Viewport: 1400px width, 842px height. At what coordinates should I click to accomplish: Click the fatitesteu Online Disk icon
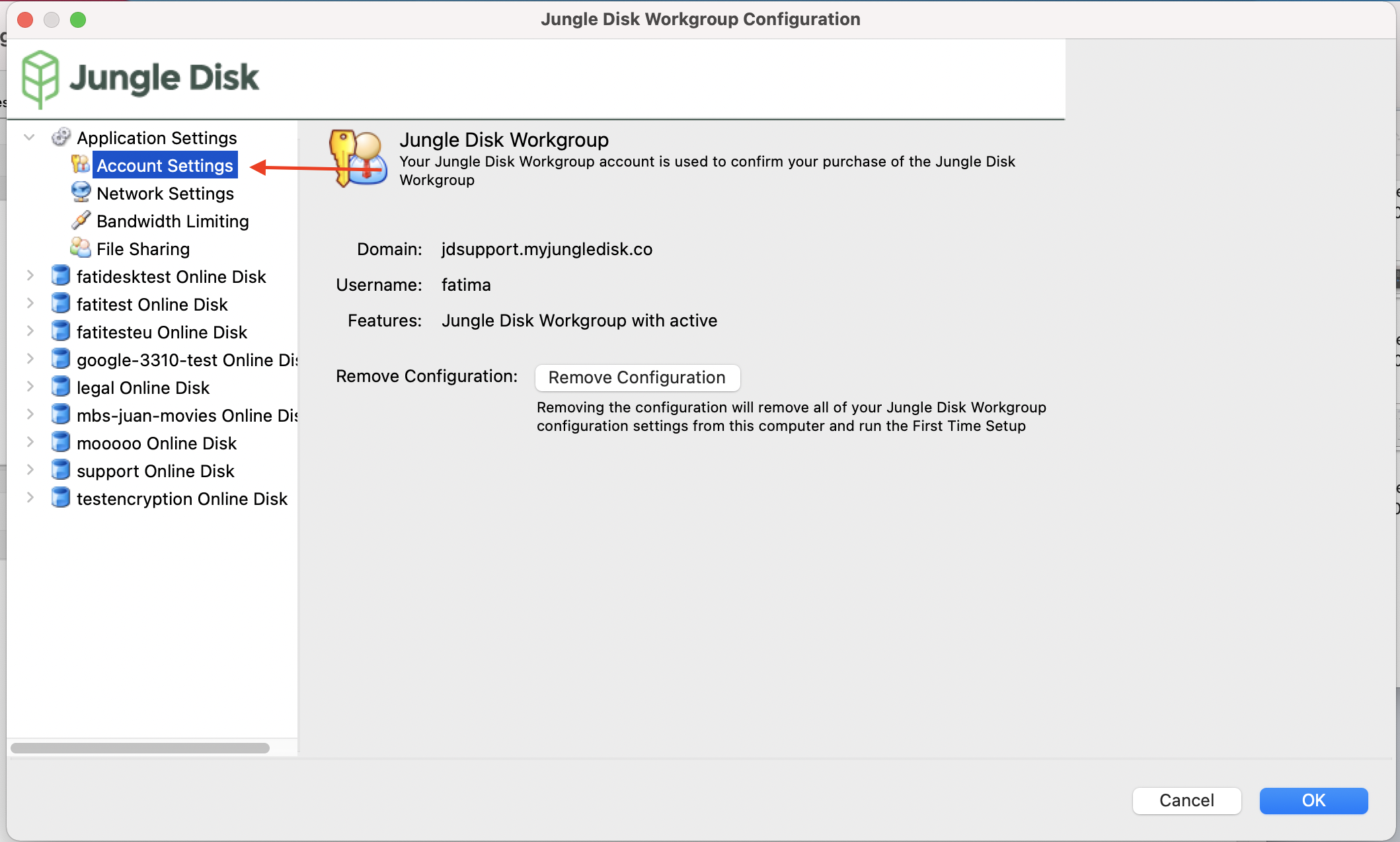tap(61, 331)
